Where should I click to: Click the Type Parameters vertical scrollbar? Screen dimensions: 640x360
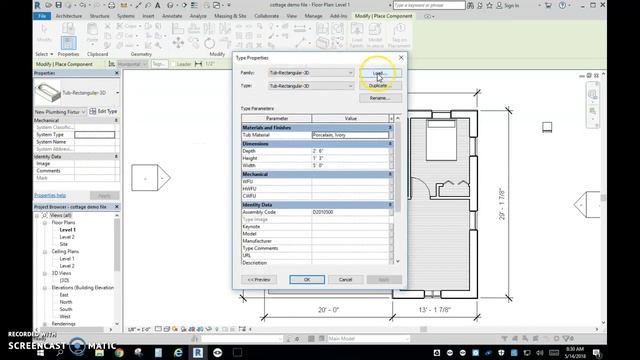tap(398, 189)
